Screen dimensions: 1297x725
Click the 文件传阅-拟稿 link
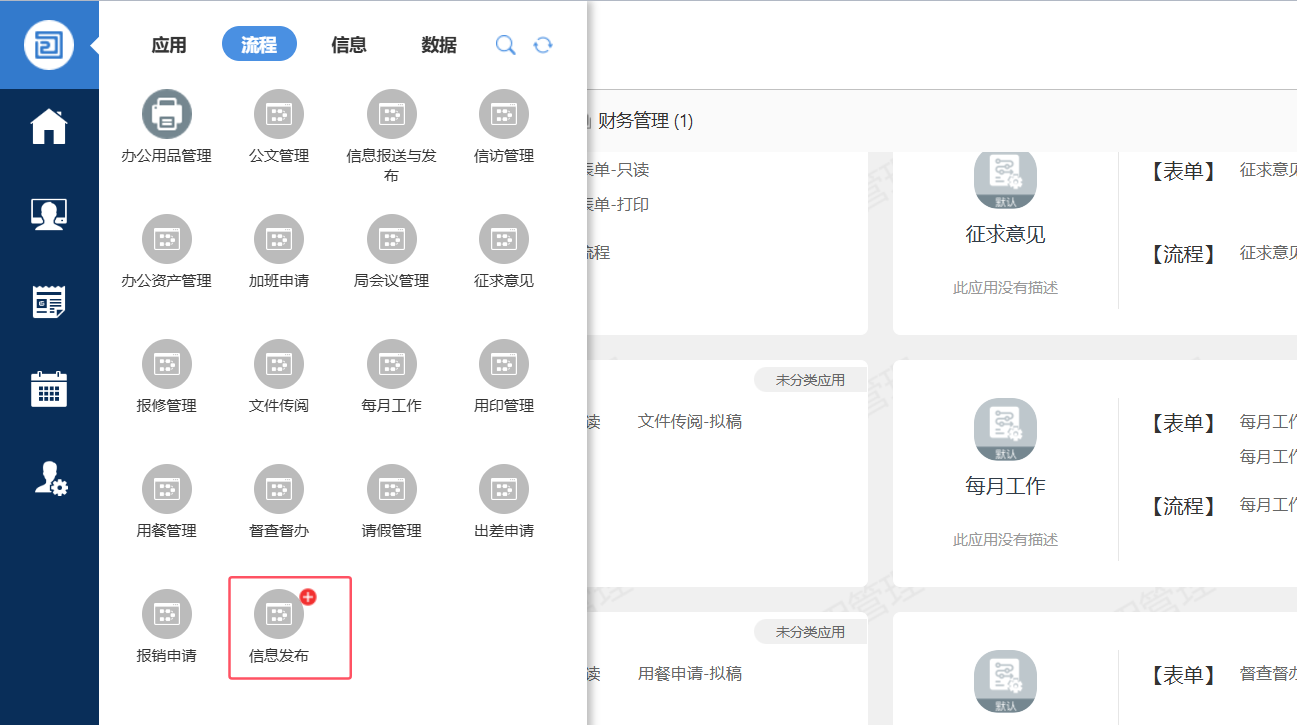(690, 422)
